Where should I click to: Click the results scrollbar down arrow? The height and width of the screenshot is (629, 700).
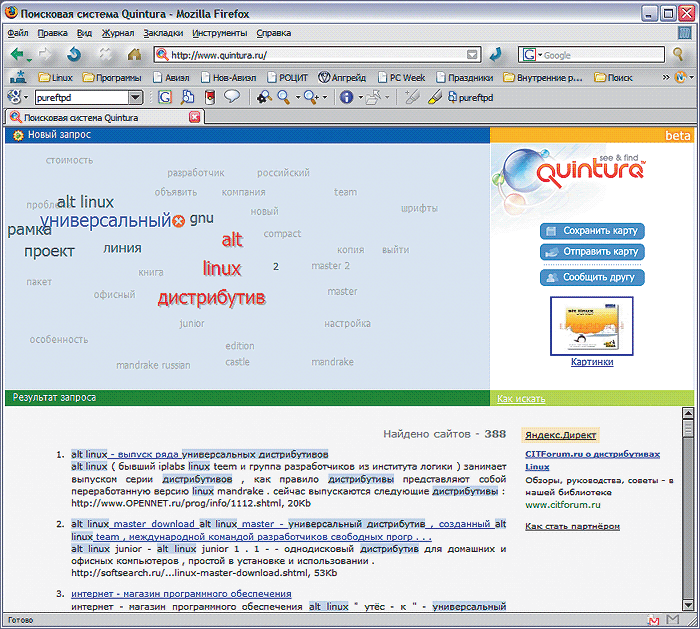click(x=688, y=605)
